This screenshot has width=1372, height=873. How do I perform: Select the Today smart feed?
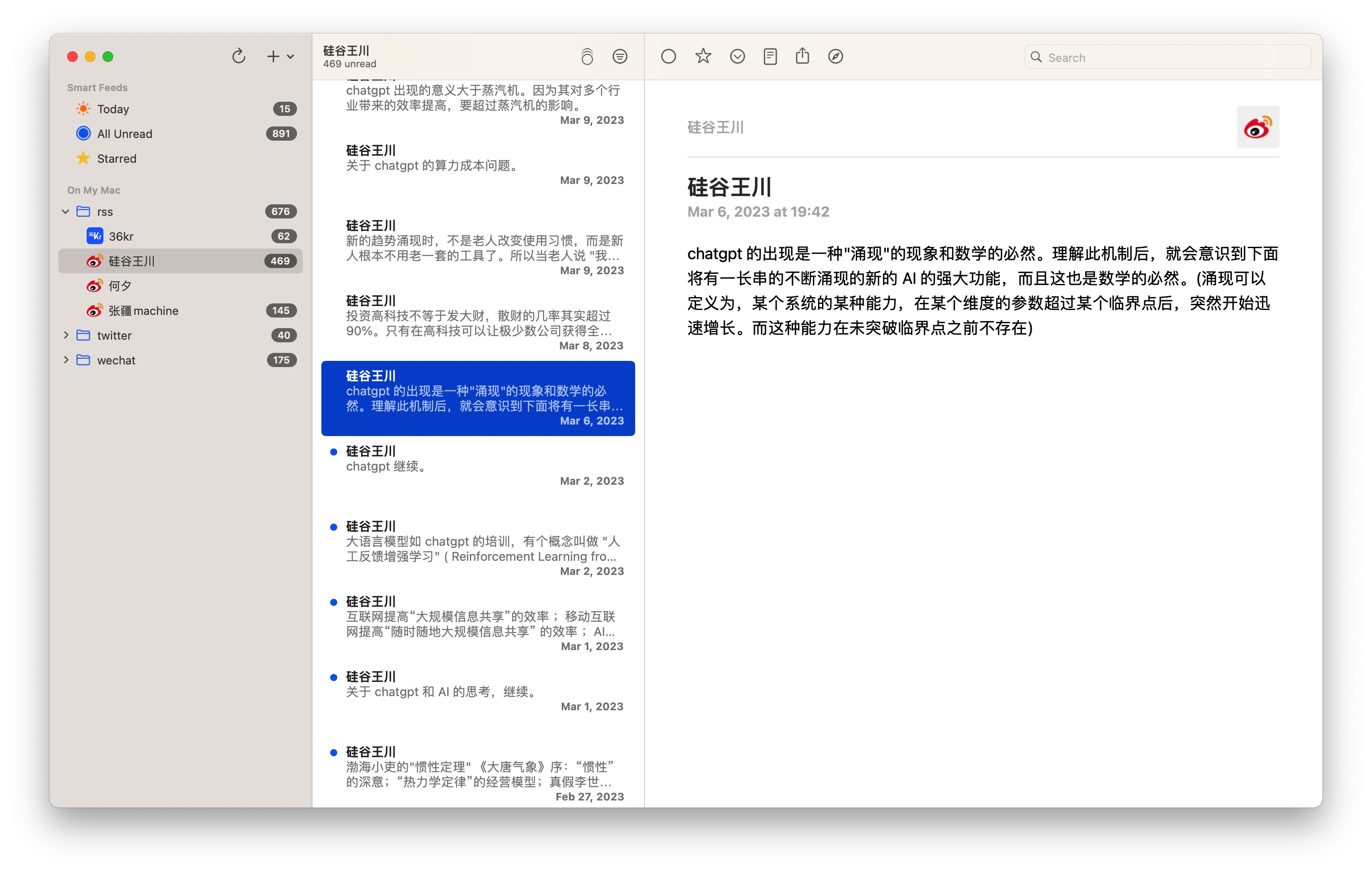point(113,109)
